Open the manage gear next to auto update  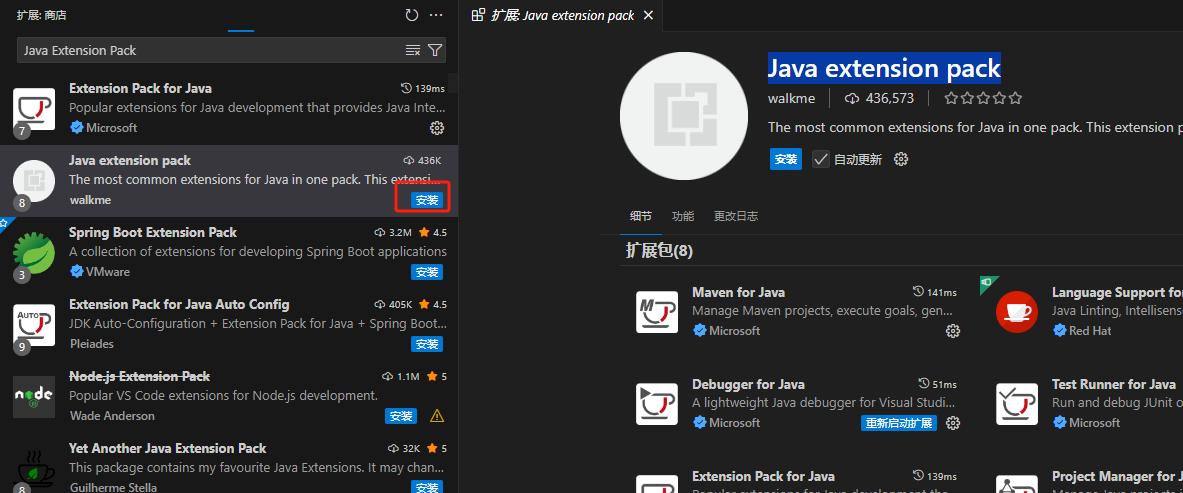click(x=901, y=159)
